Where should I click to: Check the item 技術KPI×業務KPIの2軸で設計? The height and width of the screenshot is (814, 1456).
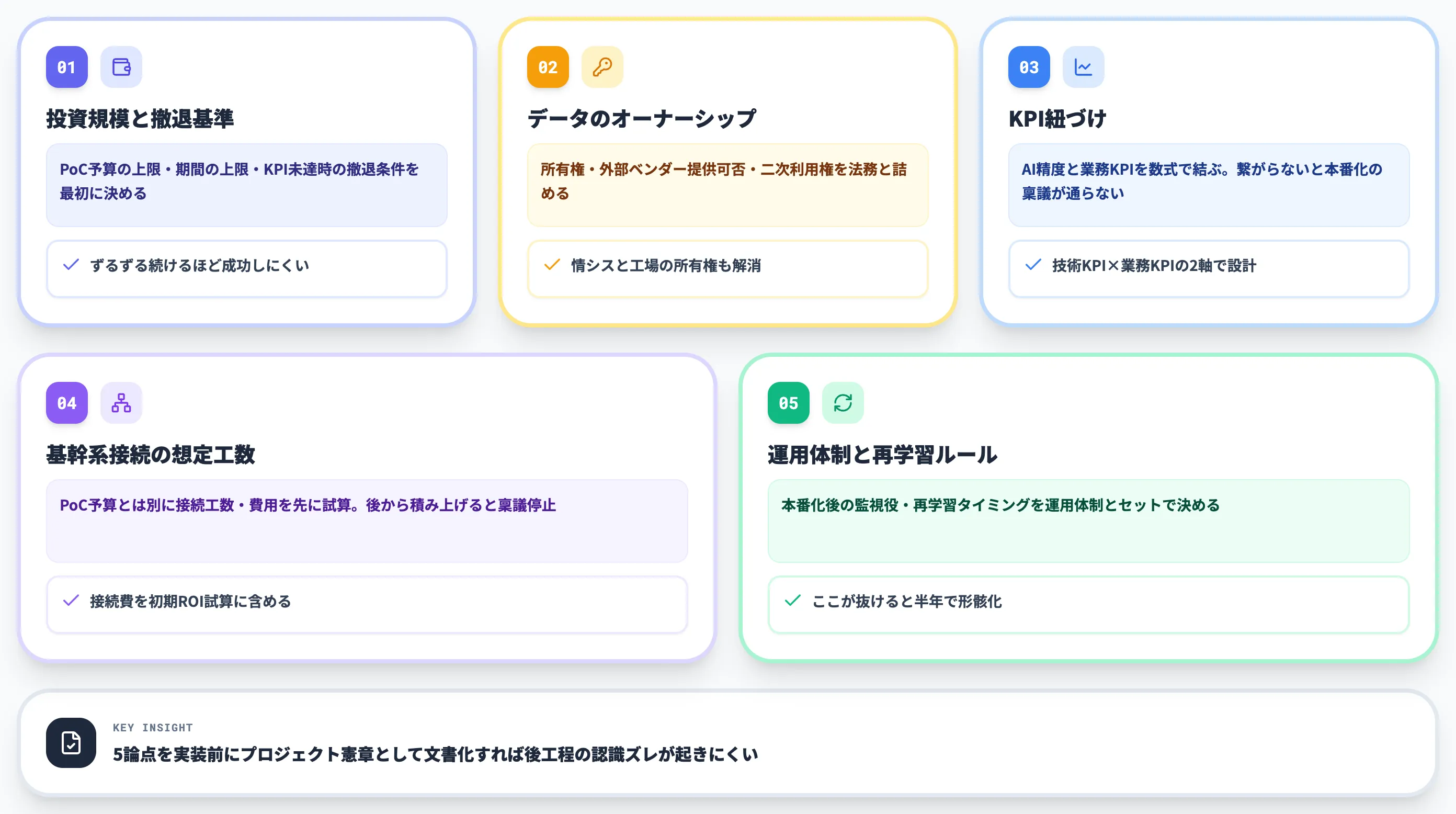[x=1033, y=265]
